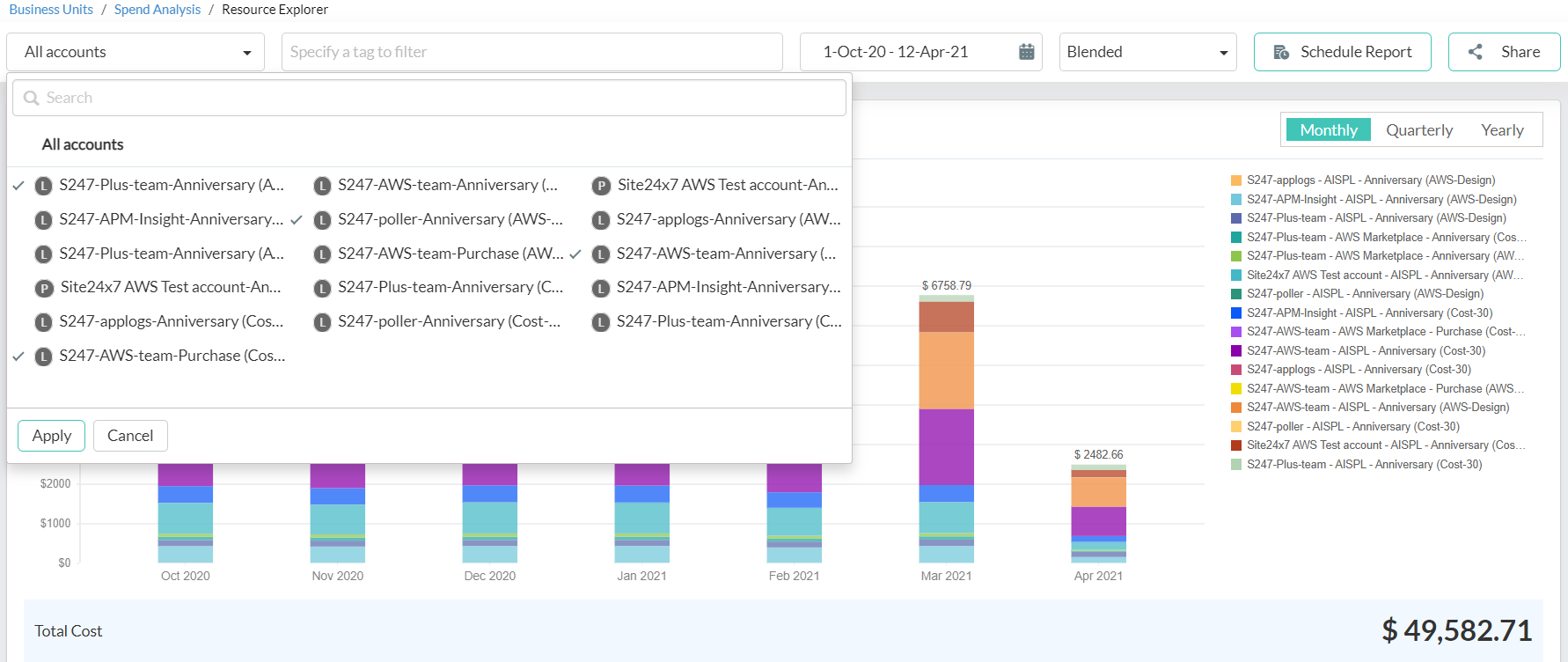Uncheck the checkmark beside S247-AWS-team-Purchase (Cos...

coord(18,356)
